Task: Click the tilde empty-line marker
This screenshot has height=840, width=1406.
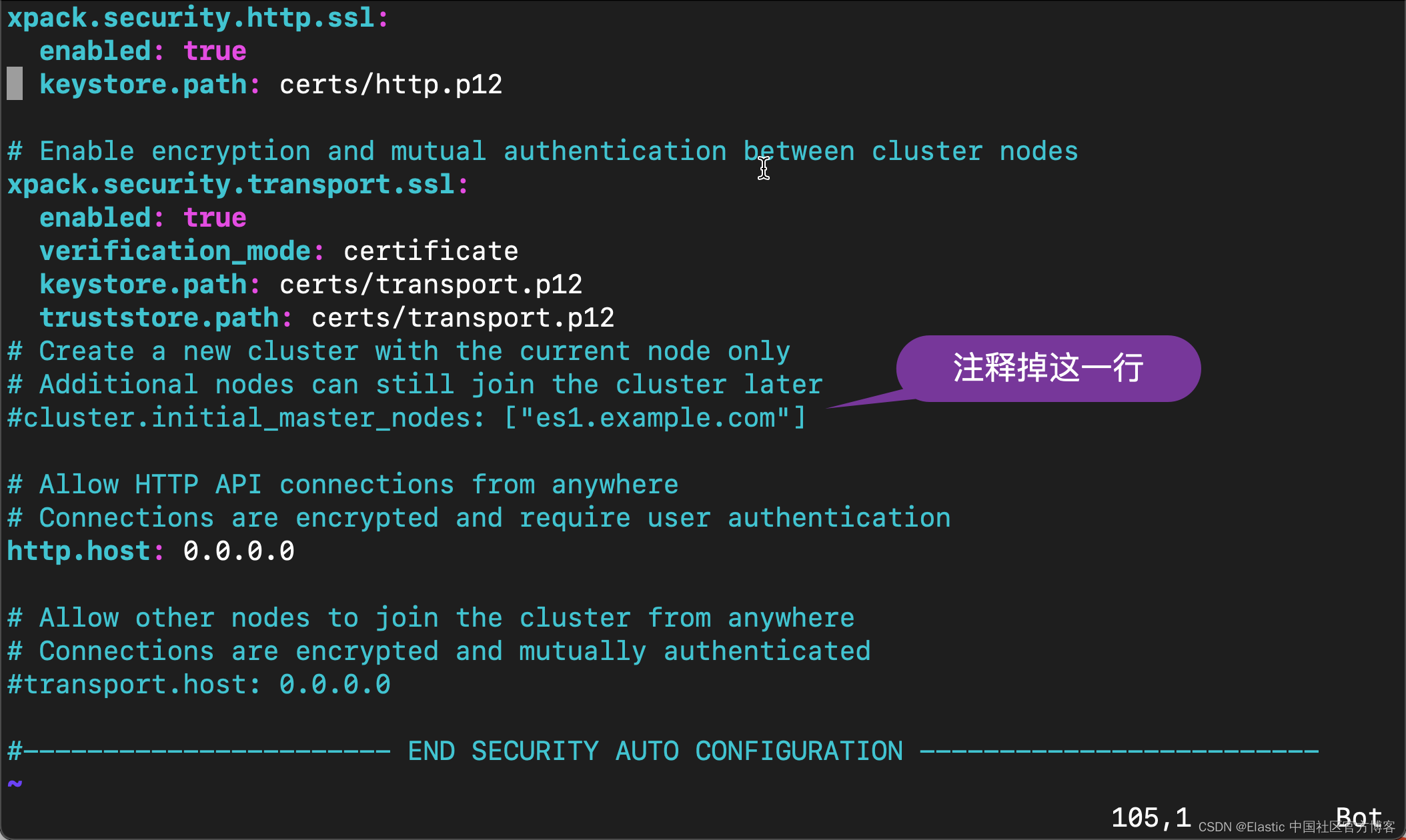Action: (15, 783)
